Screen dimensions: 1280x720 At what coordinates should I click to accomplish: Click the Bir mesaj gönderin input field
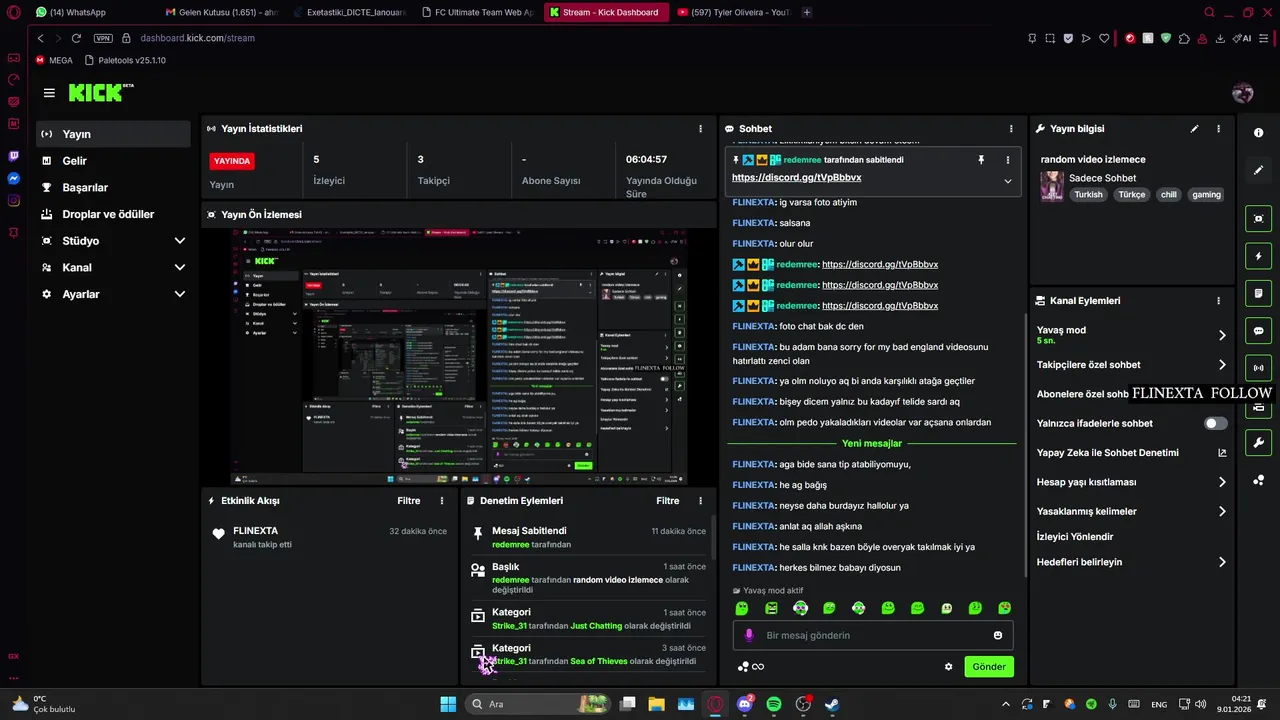[x=873, y=635]
